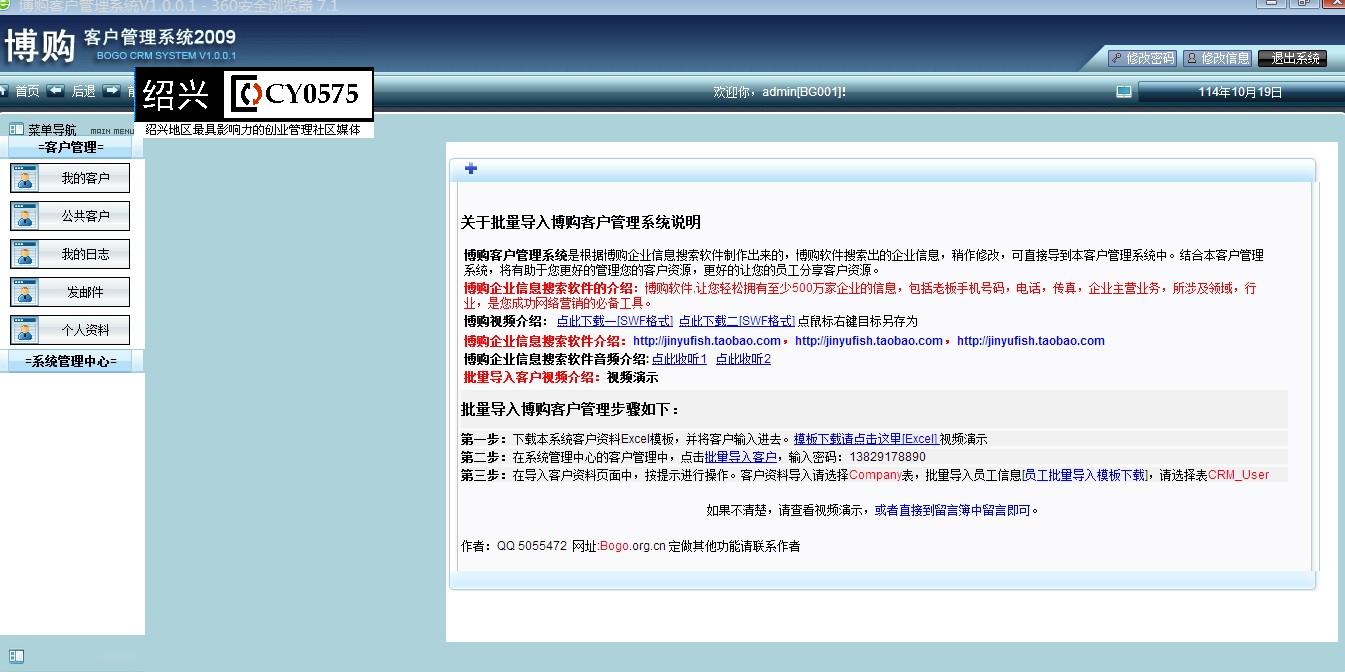This screenshot has height=672, width=1345.
Task: Click the second jinyufish.taobao.com link
Action: (x=869, y=341)
